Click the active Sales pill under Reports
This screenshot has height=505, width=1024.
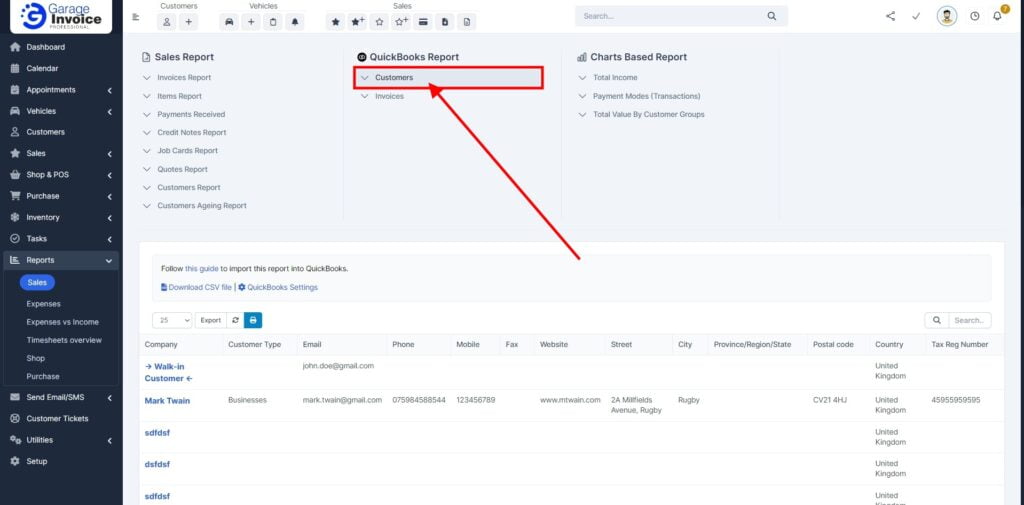pyautogui.click(x=37, y=282)
